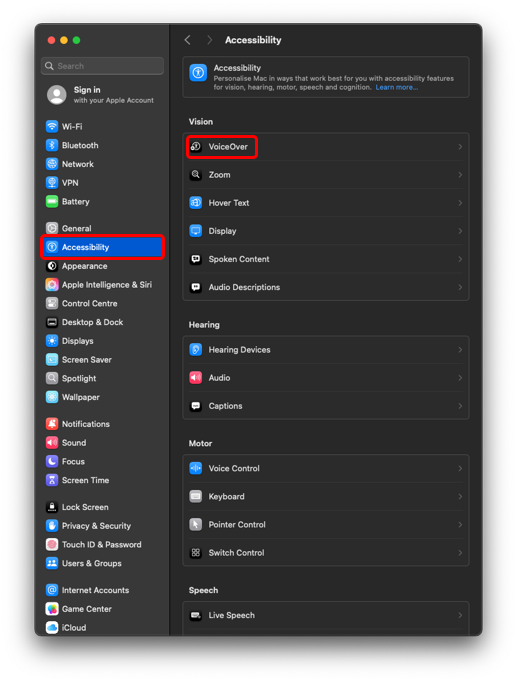517x682 pixels.
Task: Expand the Live Speech row chevron
Action: click(460, 615)
